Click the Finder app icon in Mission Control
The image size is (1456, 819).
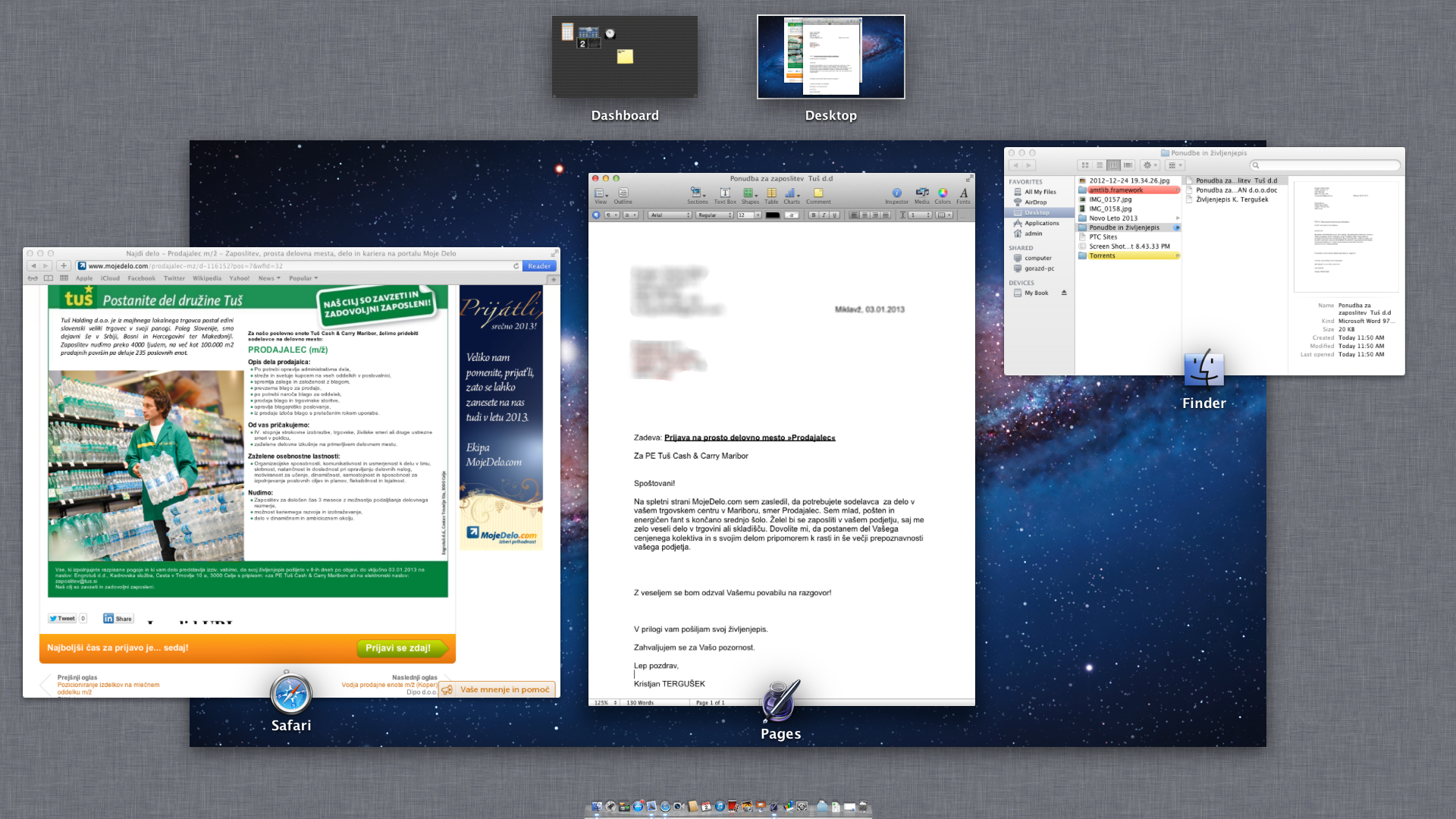point(1203,370)
